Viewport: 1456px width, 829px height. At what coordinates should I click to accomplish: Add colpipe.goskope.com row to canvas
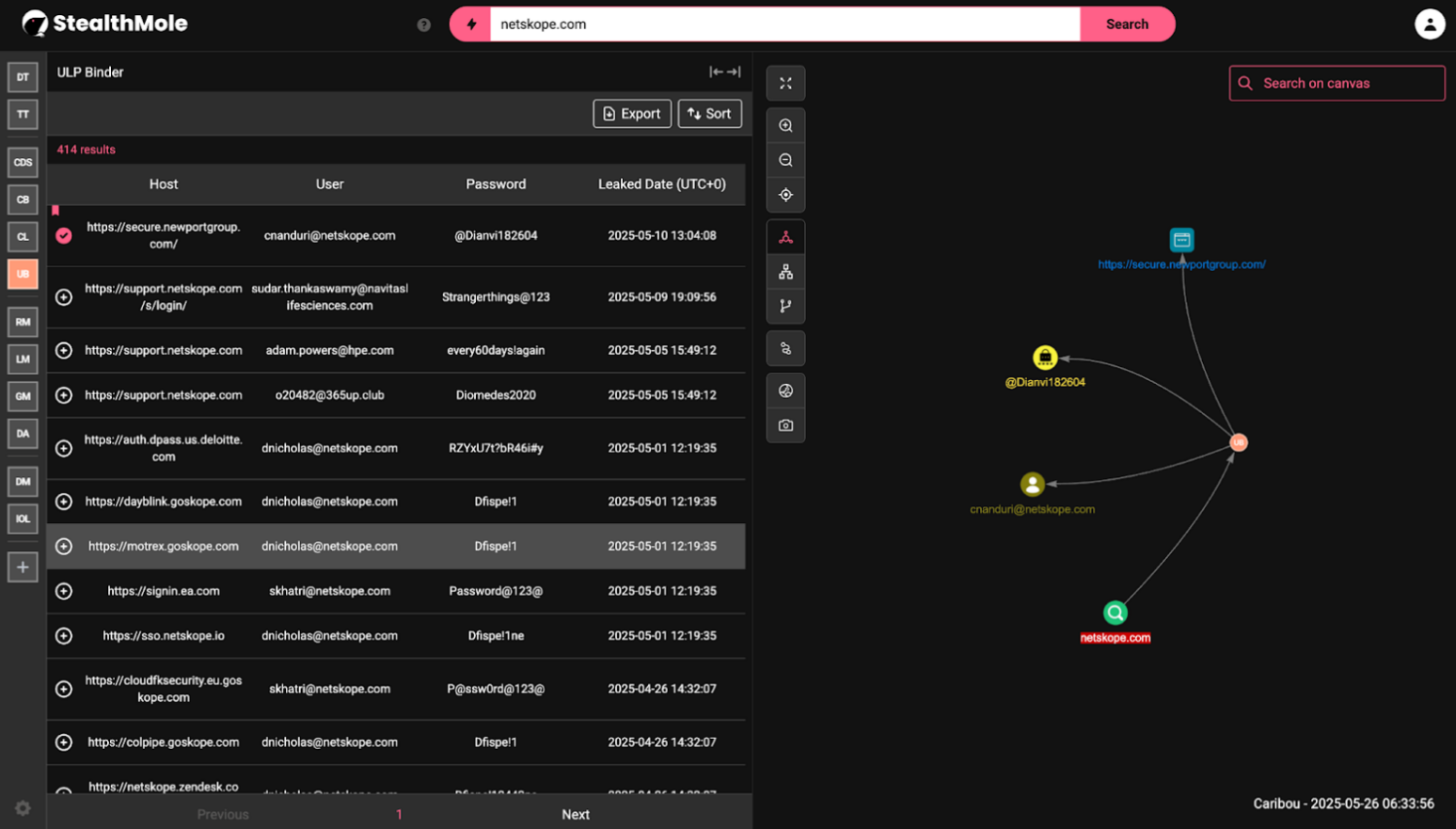[64, 742]
